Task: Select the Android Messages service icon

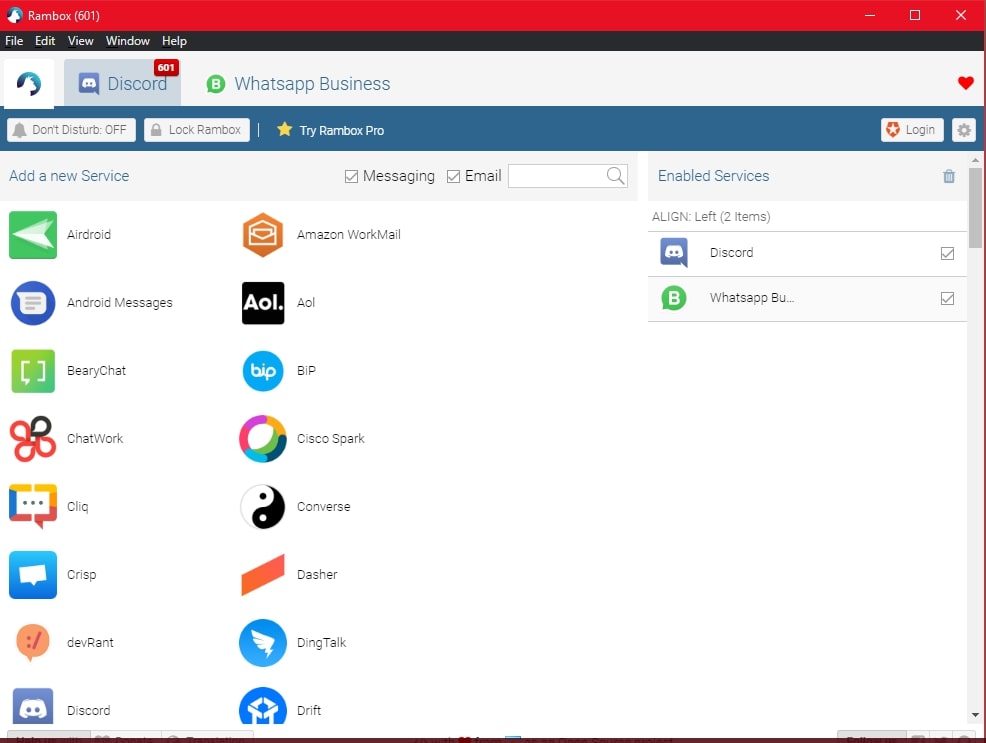Action: 33,302
